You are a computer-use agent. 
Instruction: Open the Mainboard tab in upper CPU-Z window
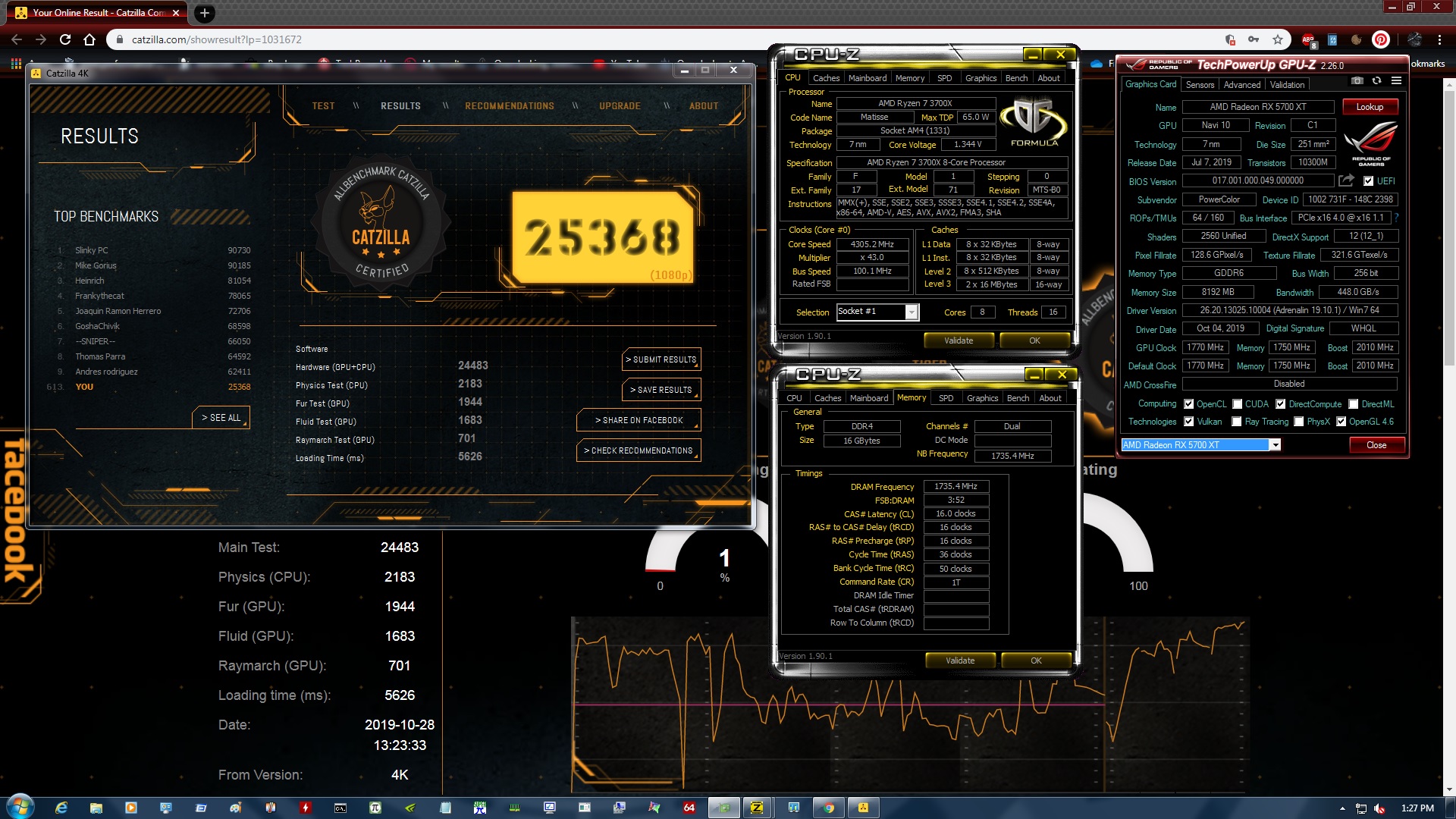point(868,78)
